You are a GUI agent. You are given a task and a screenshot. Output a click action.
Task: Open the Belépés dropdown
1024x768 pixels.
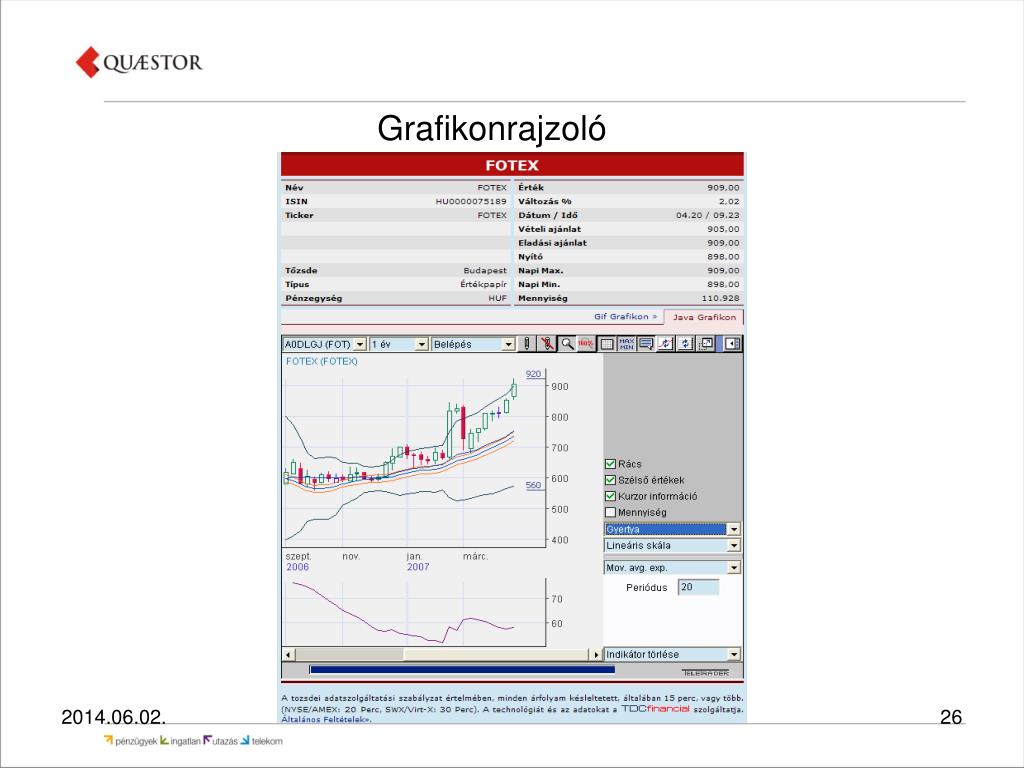pyautogui.click(x=473, y=344)
